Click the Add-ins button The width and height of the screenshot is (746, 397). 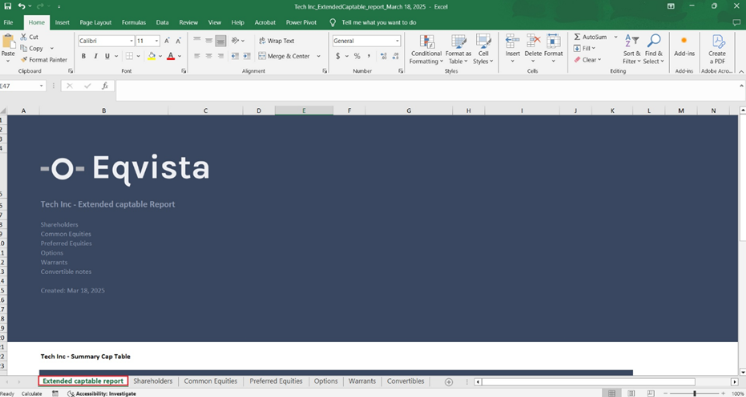coord(684,46)
